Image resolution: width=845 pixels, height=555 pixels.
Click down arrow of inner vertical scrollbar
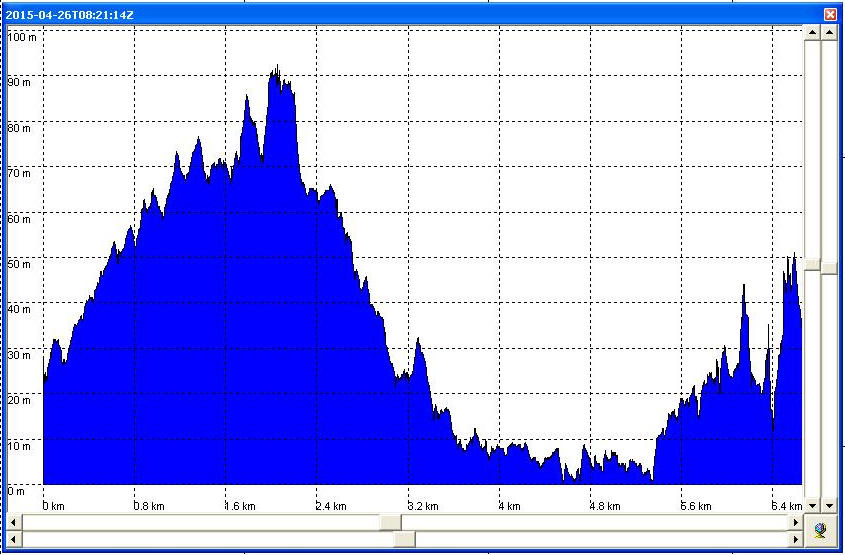(x=812, y=506)
